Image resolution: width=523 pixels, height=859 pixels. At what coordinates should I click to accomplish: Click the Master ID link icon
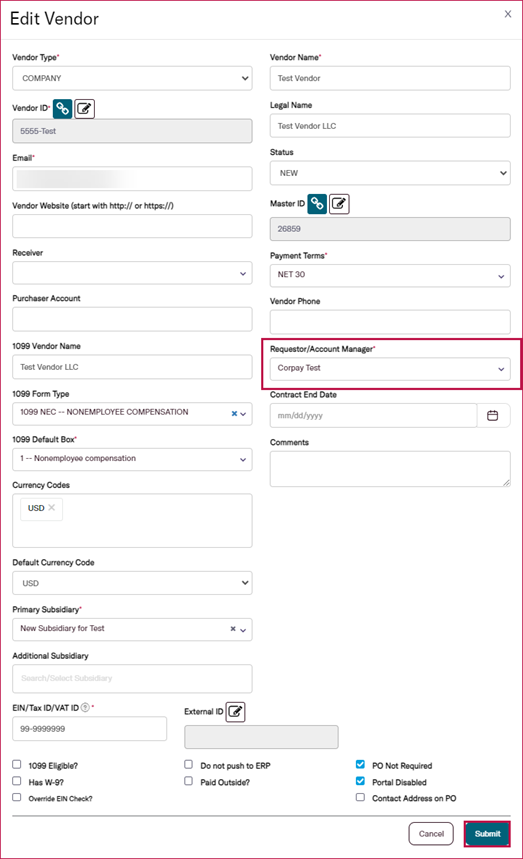pyautogui.click(x=317, y=204)
